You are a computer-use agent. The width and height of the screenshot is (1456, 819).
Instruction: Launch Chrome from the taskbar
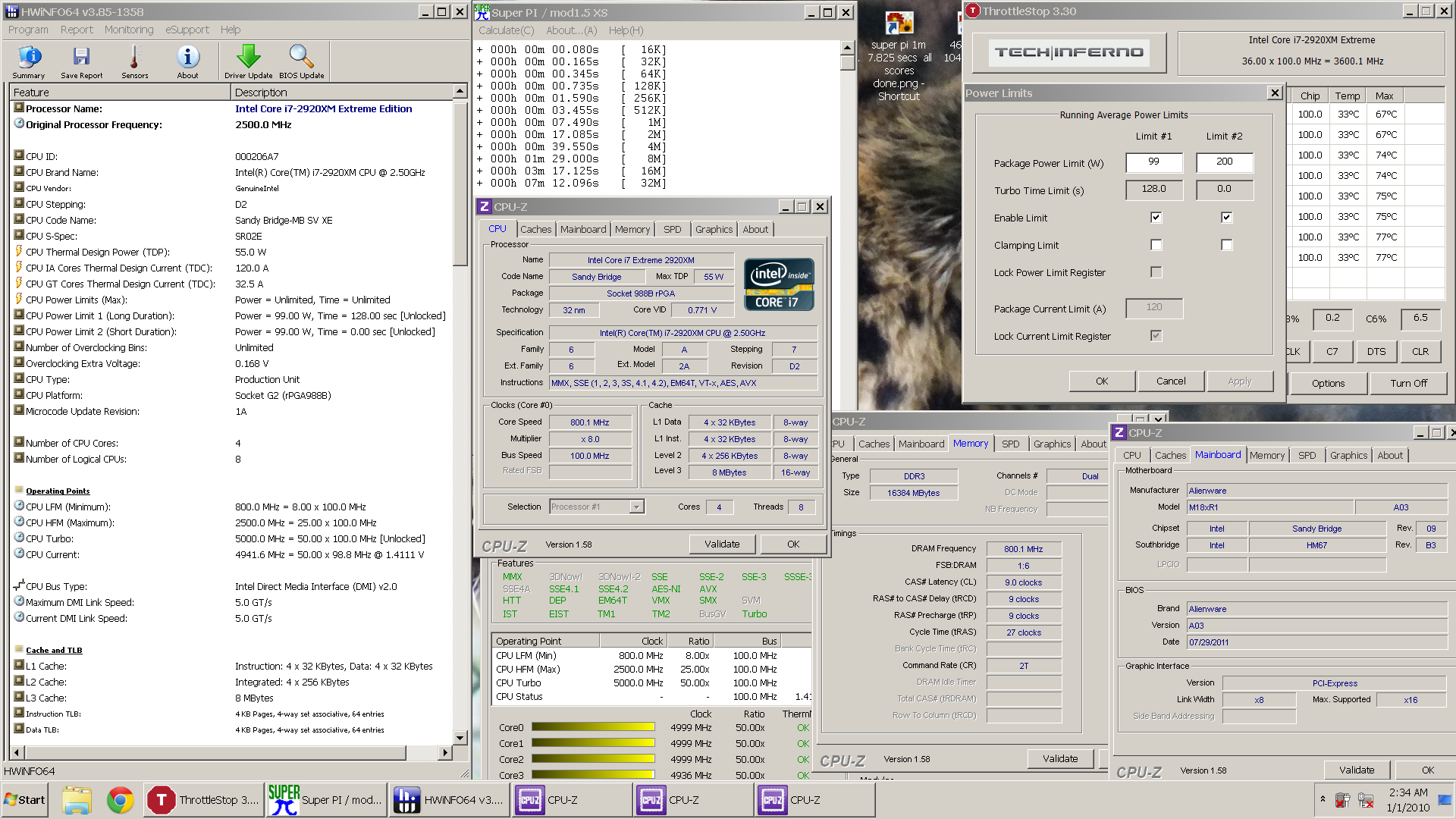[120, 800]
